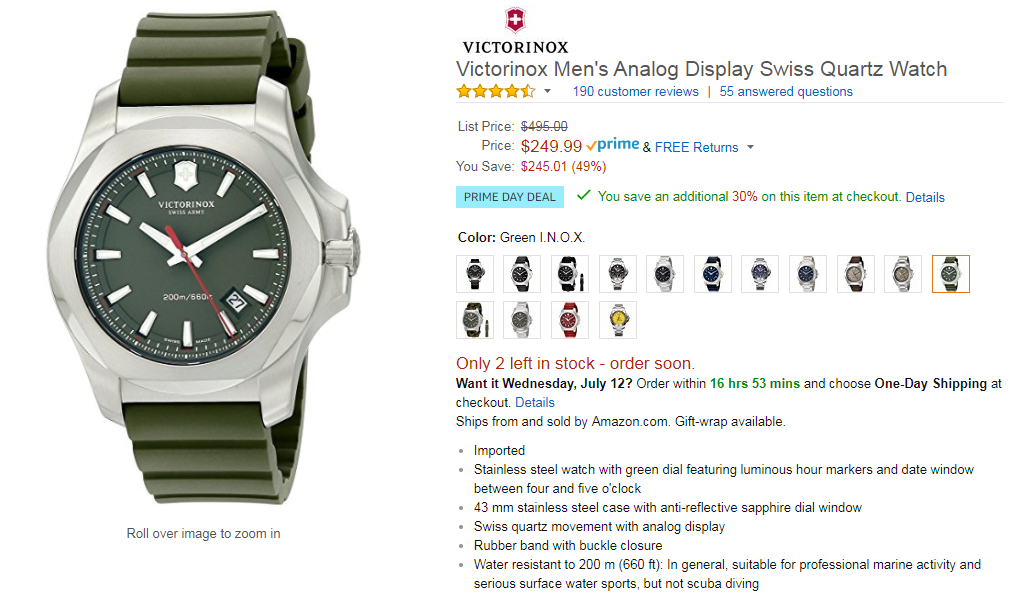Click the Victorinox shield logo
1030x605 pixels.
(515, 20)
